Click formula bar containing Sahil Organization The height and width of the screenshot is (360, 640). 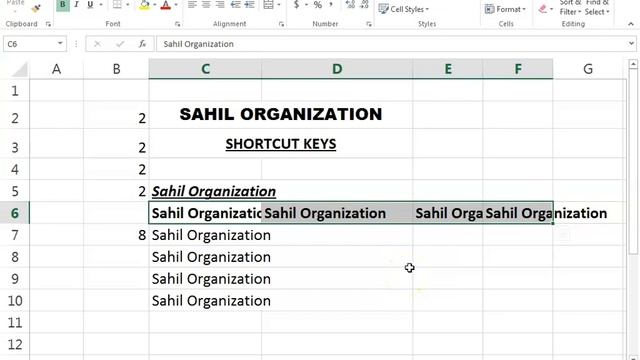point(391,44)
